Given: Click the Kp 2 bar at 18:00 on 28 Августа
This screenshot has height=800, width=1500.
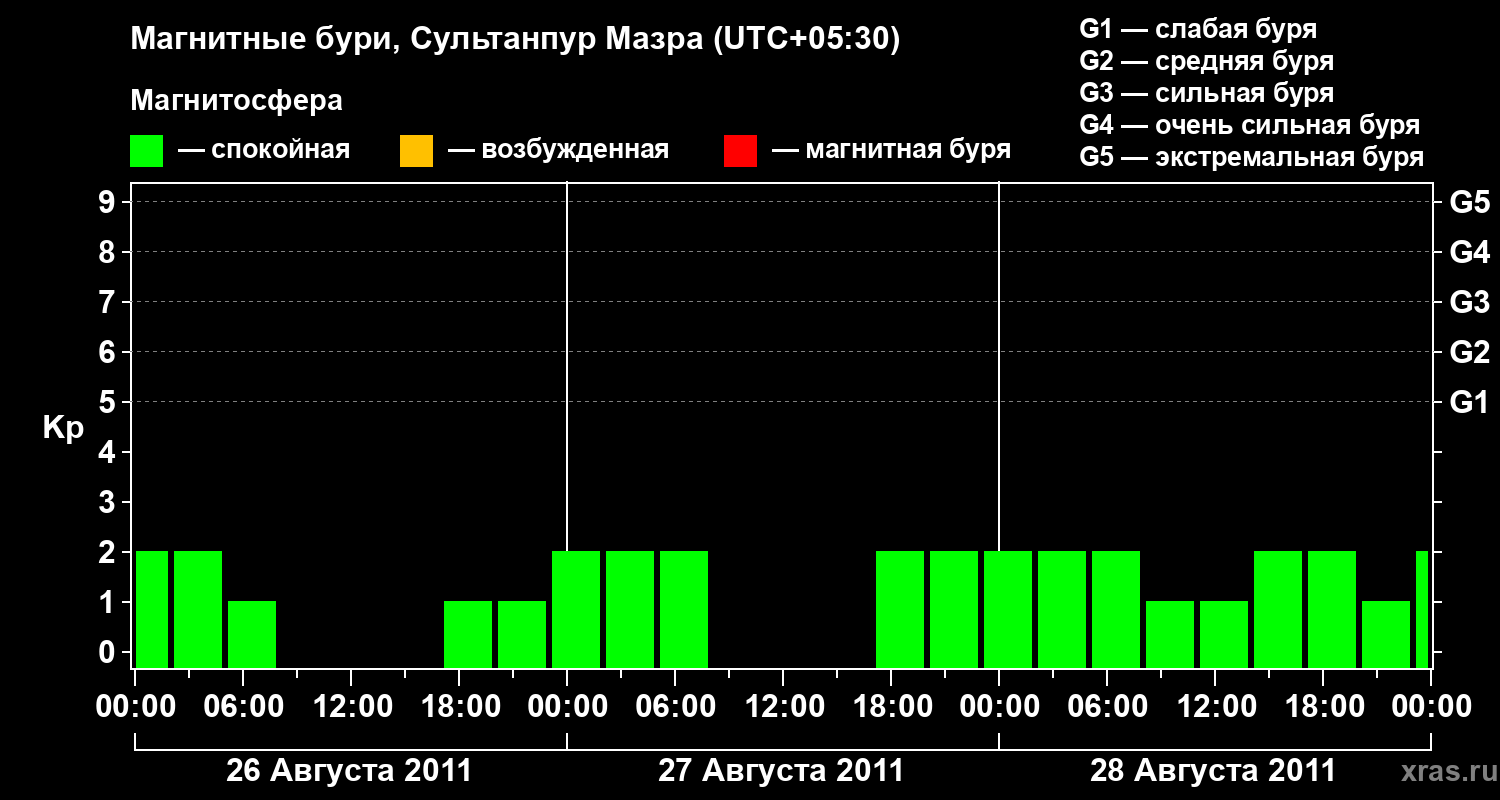Looking at the screenshot, I should pos(1332,609).
